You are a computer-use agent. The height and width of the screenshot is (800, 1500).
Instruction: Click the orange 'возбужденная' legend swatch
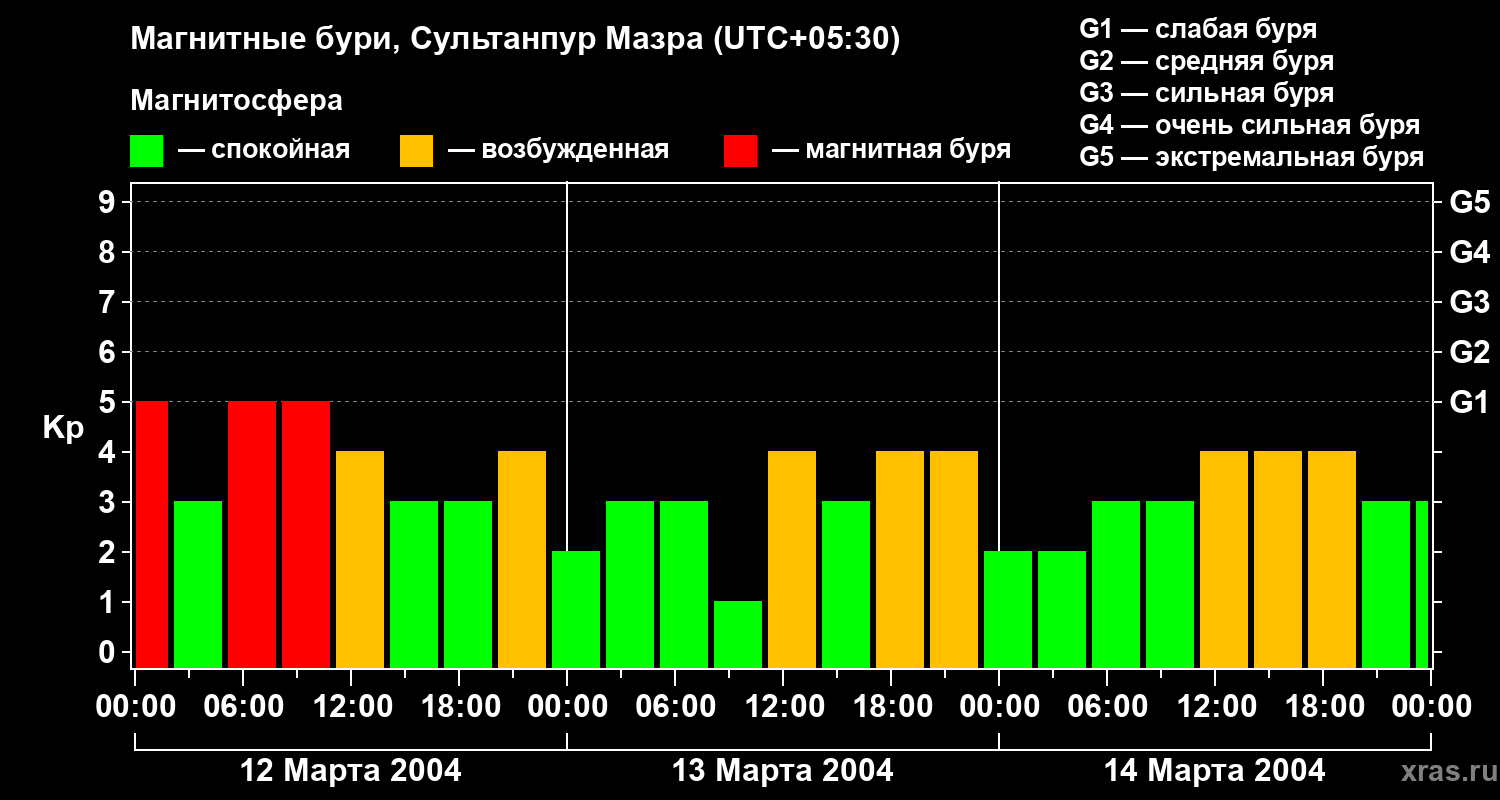416,151
